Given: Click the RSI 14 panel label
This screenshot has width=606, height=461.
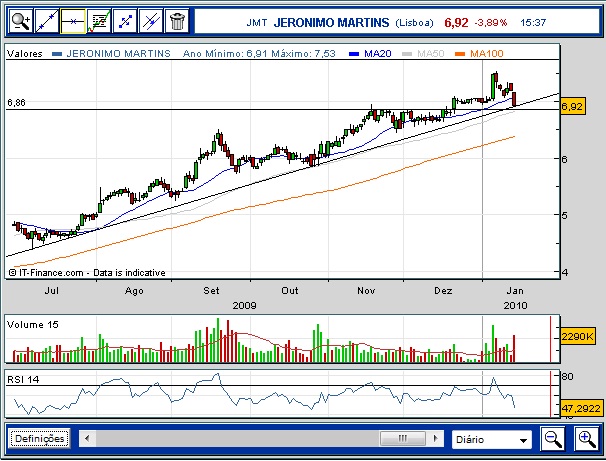Looking at the screenshot, I should (x=23, y=379).
